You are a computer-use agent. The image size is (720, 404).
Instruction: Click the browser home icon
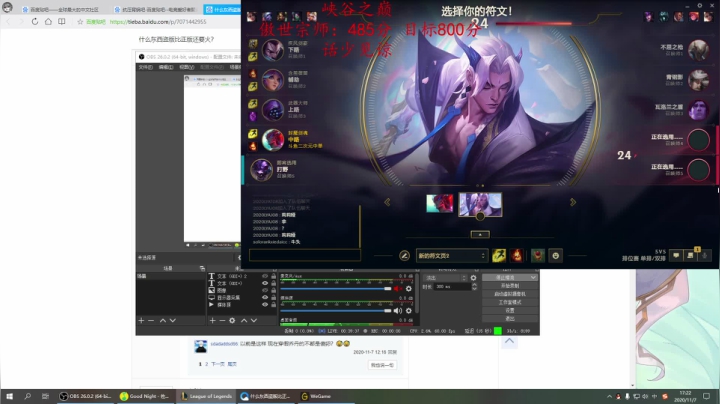48,22
